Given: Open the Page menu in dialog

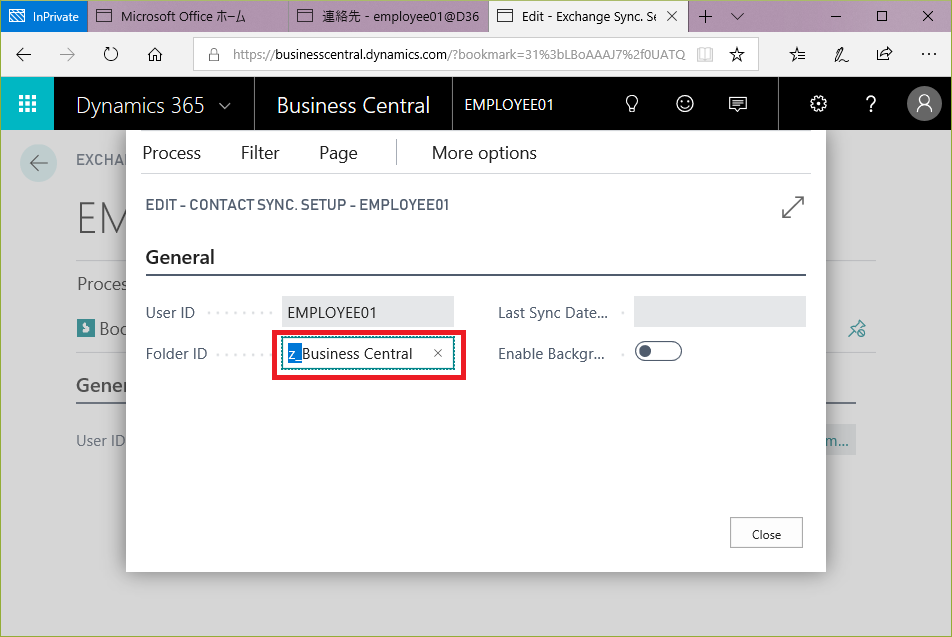Looking at the screenshot, I should pos(338,153).
